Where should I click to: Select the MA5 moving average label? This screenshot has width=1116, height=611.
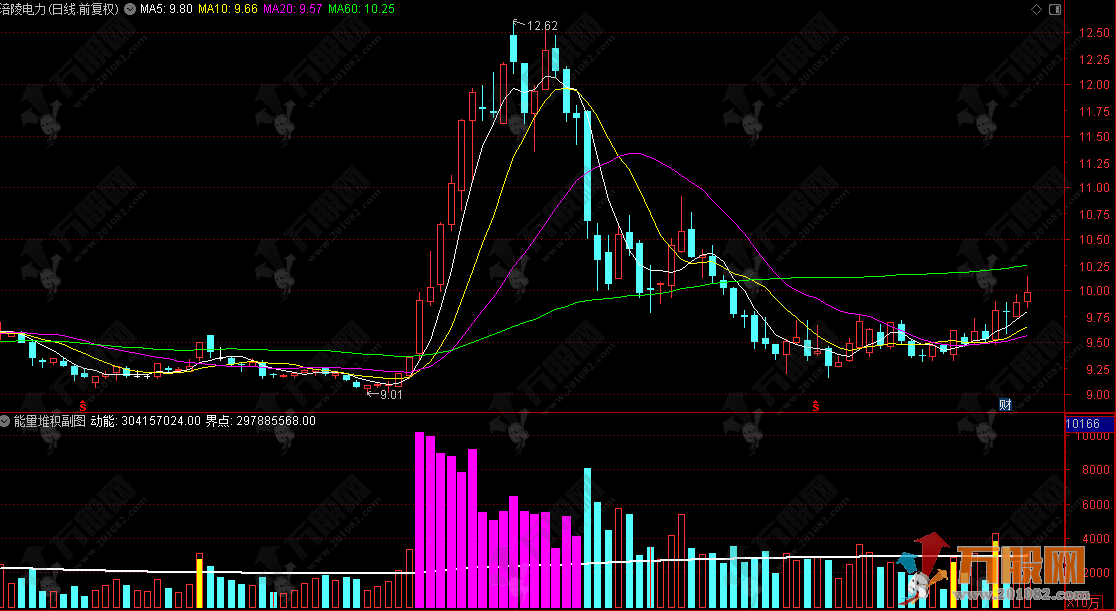point(166,9)
